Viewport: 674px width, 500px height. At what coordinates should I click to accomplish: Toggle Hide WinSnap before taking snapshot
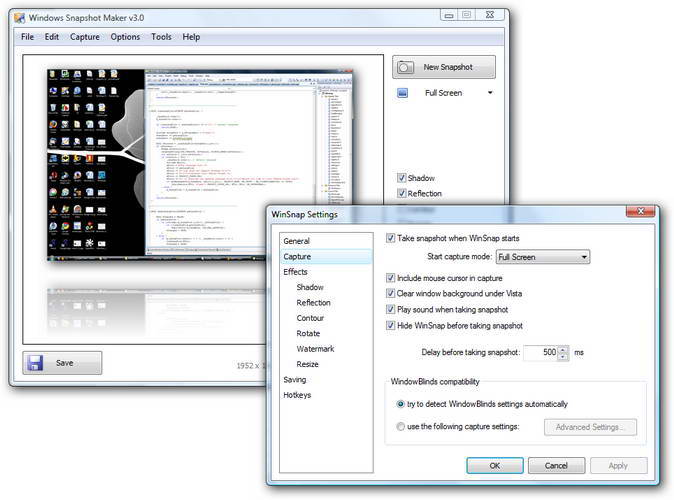(390, 325)
